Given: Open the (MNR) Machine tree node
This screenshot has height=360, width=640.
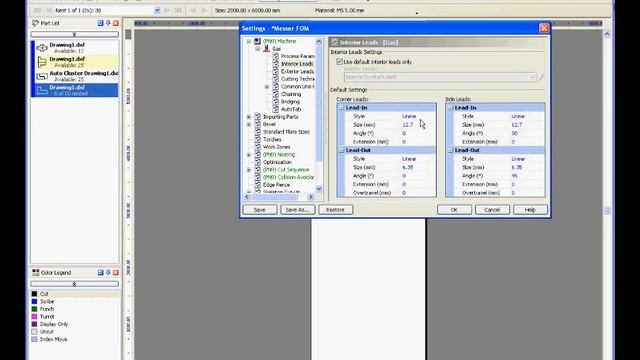Looking at the screenshot, I should pyautogui.click(x=279, y=41).
